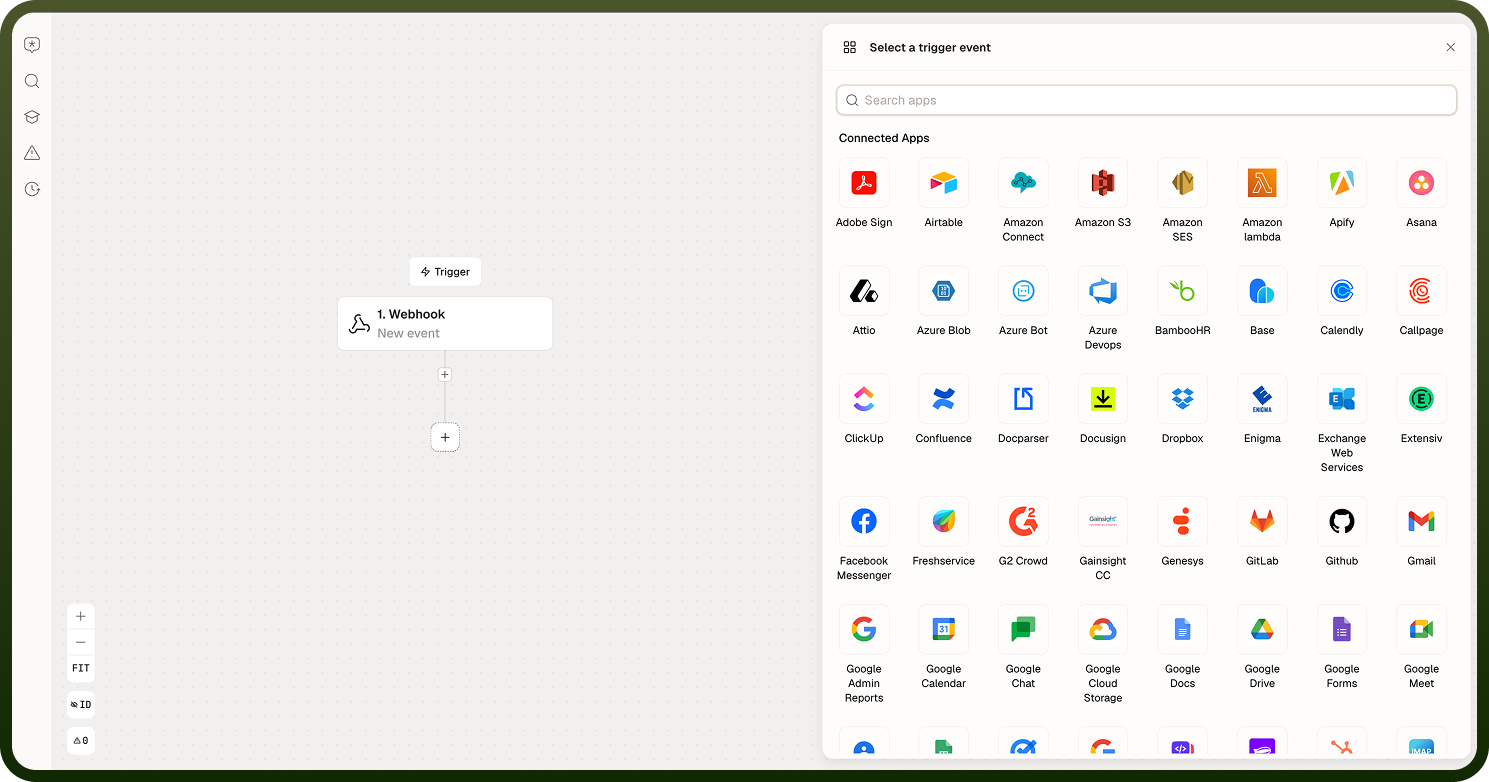Open the warnings counter showing 0
This screenshot has height=782, width=1489.
point(81,741)
